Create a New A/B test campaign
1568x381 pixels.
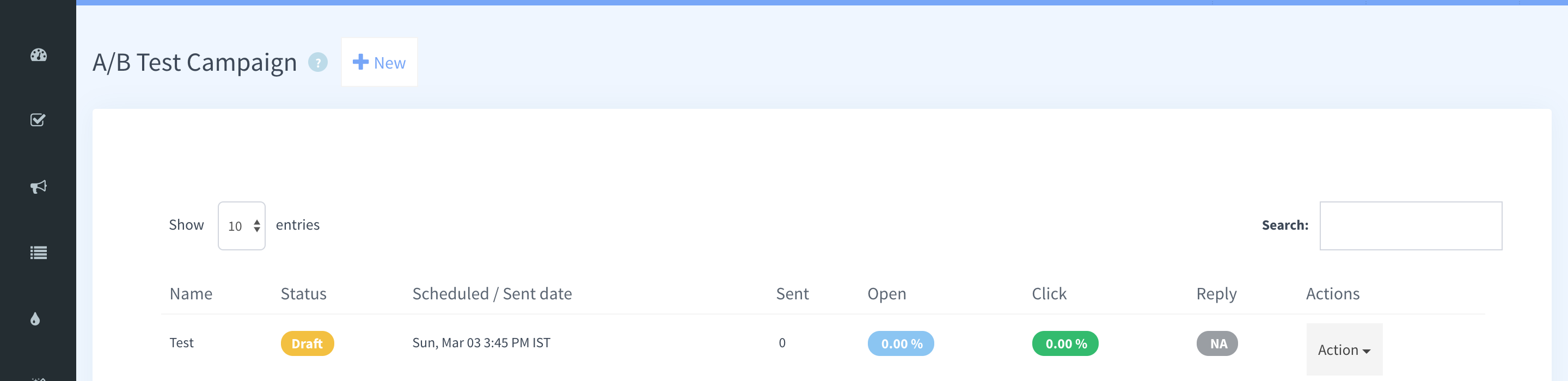tap(379, 62)
